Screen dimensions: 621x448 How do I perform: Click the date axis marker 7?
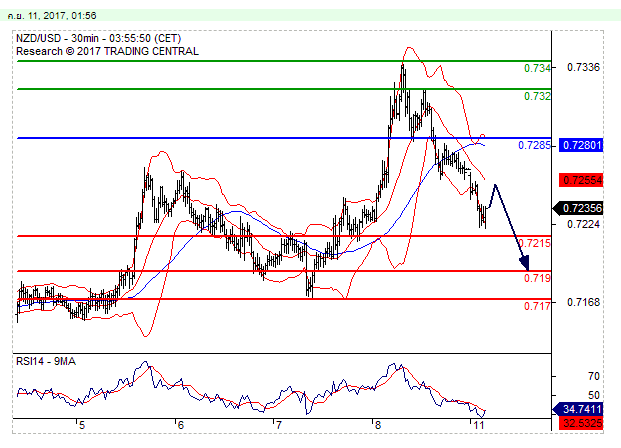click(x=279, y=426)
